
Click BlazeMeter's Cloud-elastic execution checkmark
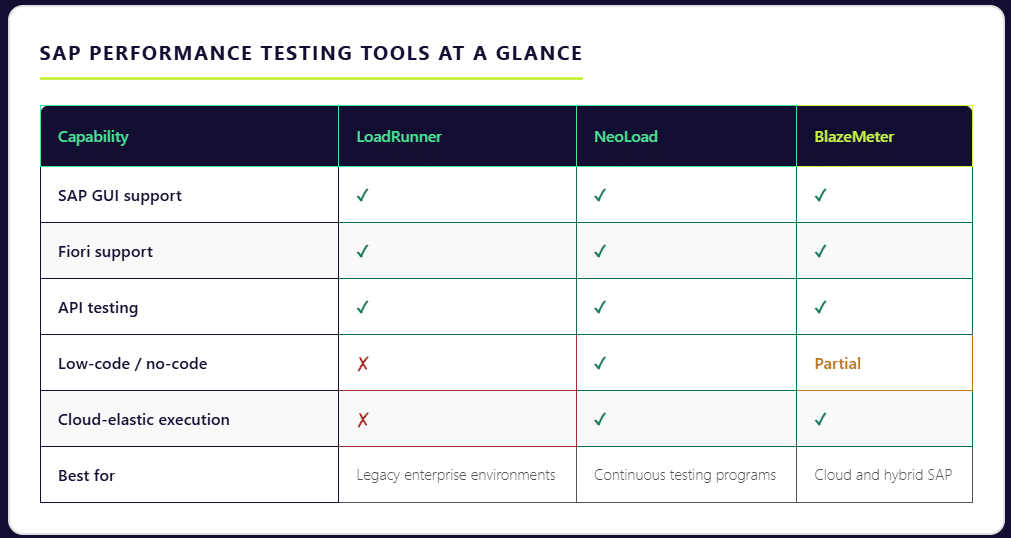[x=820, y=419]
